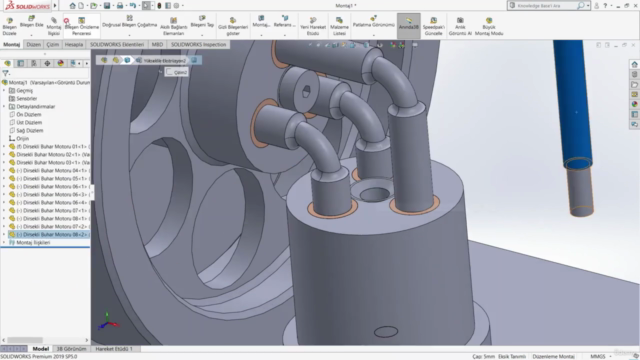Select Ön Düzlem plane in tree
This screenshot has height=360, width=640.
(x=29, y=115)
